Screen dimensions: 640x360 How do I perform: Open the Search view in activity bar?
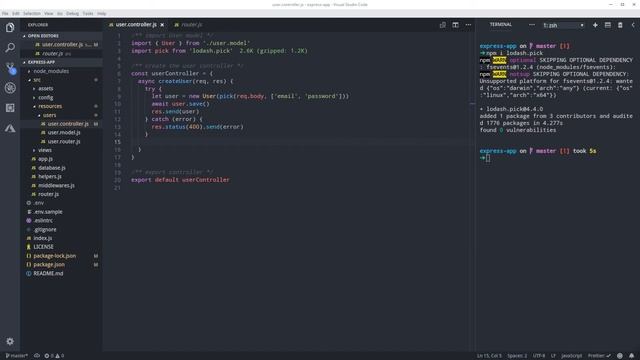tap(10, 47)
